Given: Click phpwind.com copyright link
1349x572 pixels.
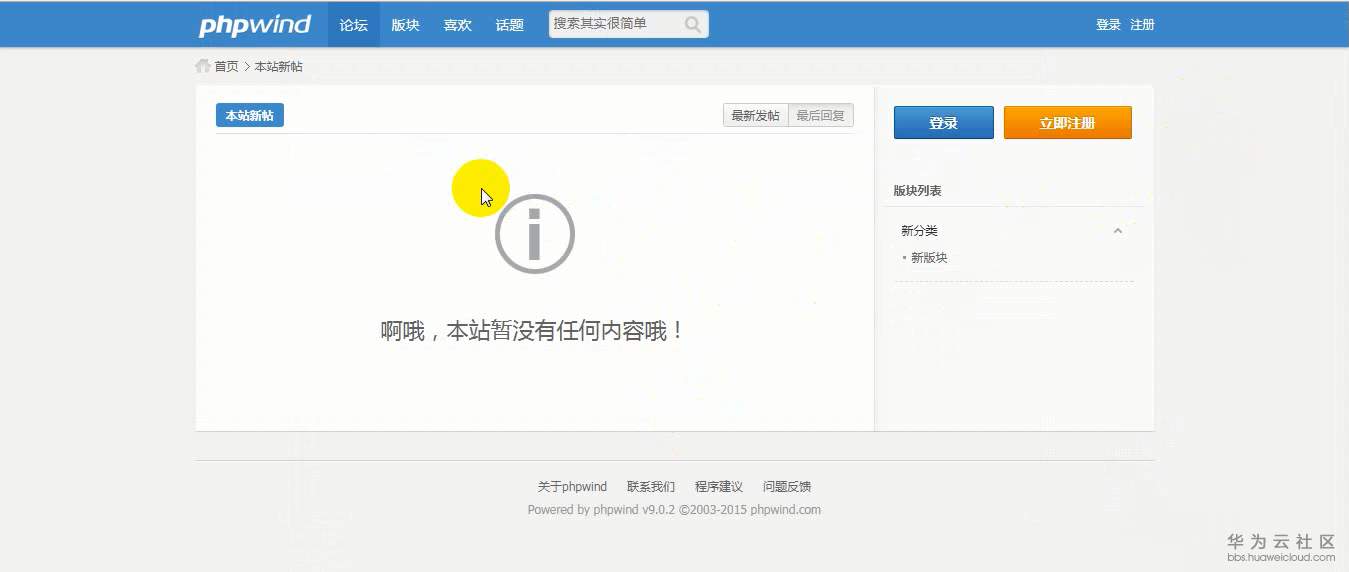Looking at the screenshot, I should tap(786, 510).
